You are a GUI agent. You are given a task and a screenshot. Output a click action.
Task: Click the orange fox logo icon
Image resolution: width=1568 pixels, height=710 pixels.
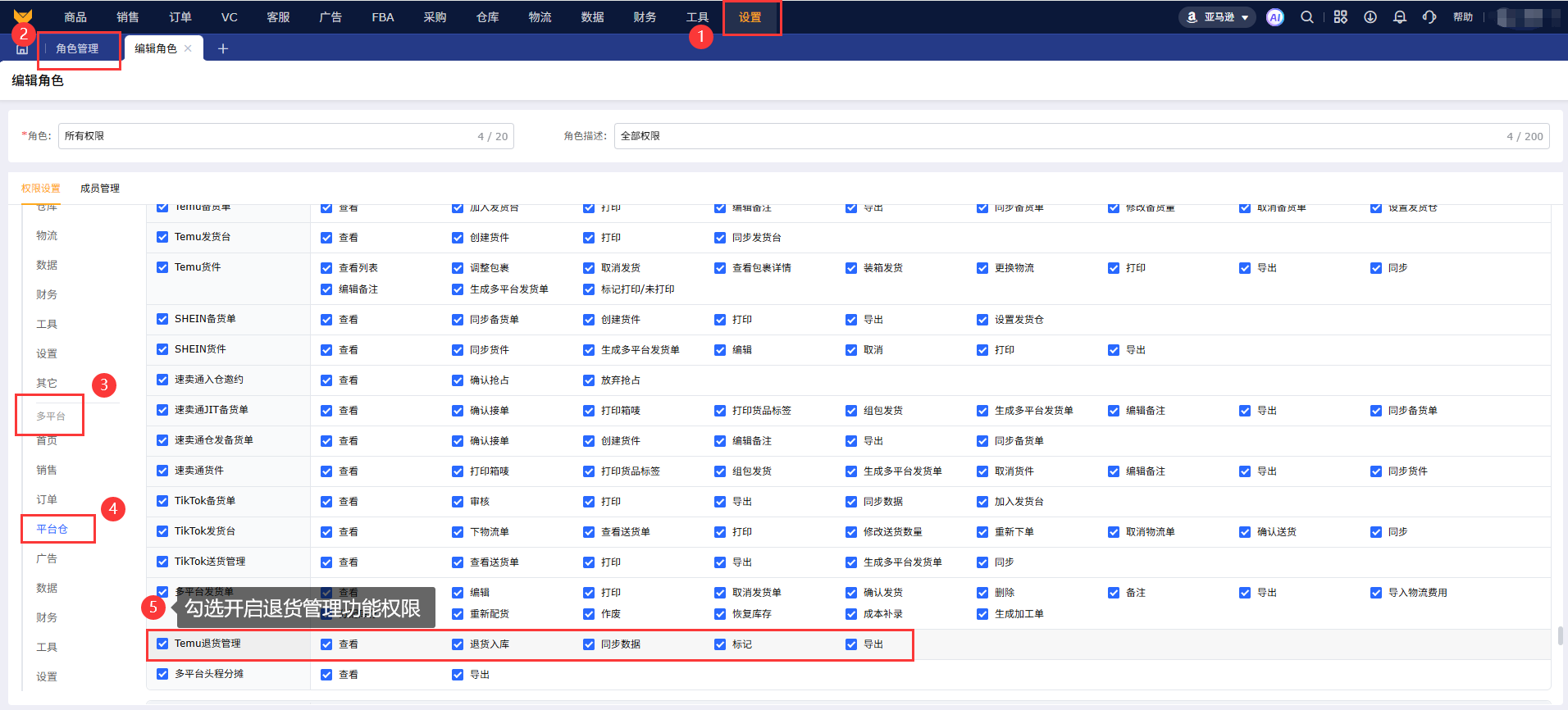(x=23, y=15)
